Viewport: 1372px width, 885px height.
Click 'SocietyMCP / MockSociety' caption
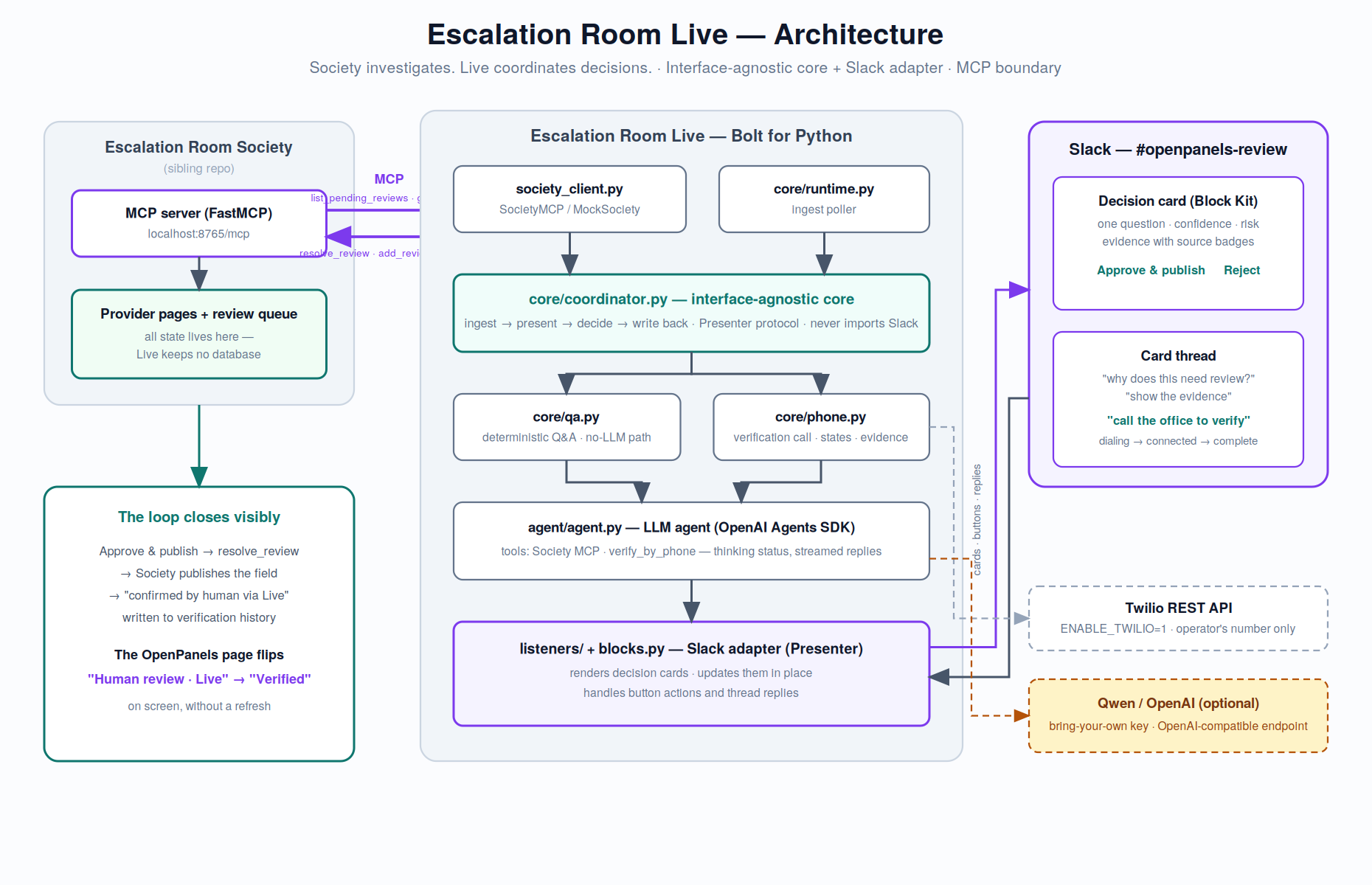coord(569,209)
